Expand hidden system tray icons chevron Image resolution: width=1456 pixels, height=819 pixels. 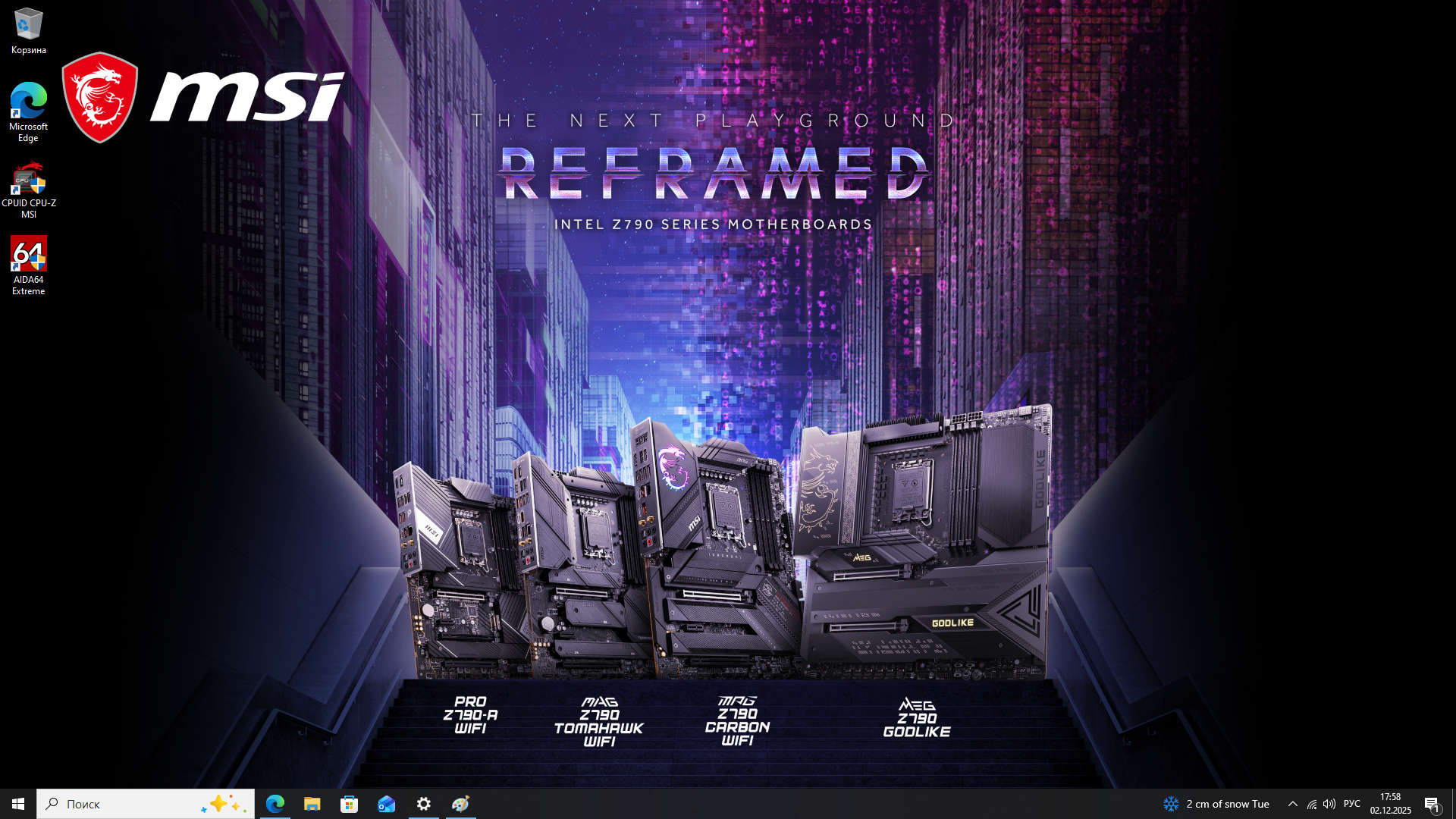1293,804
